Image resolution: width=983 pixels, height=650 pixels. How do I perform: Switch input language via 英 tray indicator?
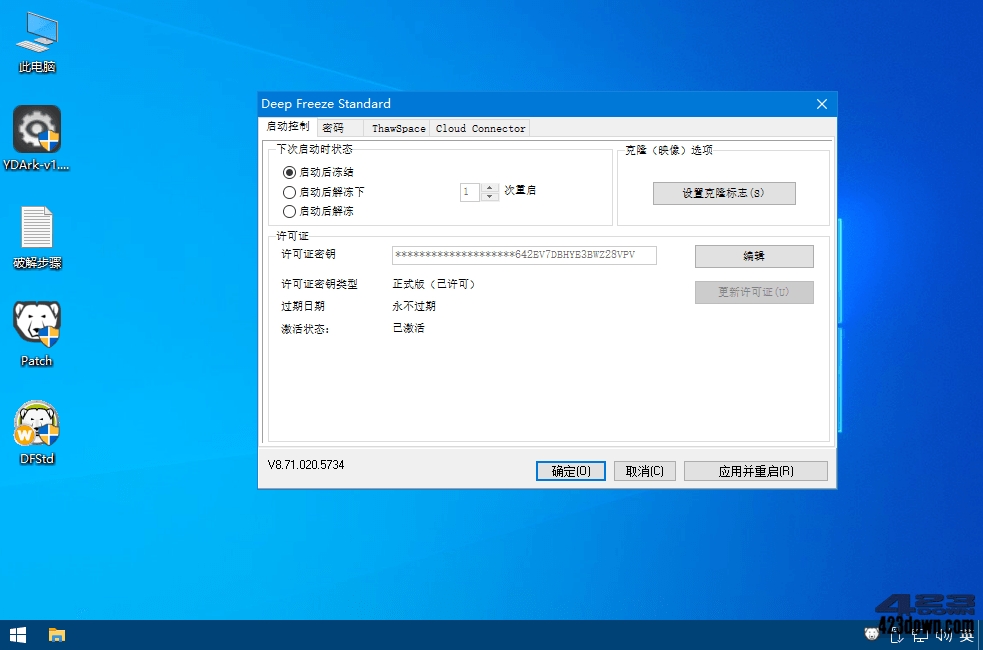tap(965, 635)
